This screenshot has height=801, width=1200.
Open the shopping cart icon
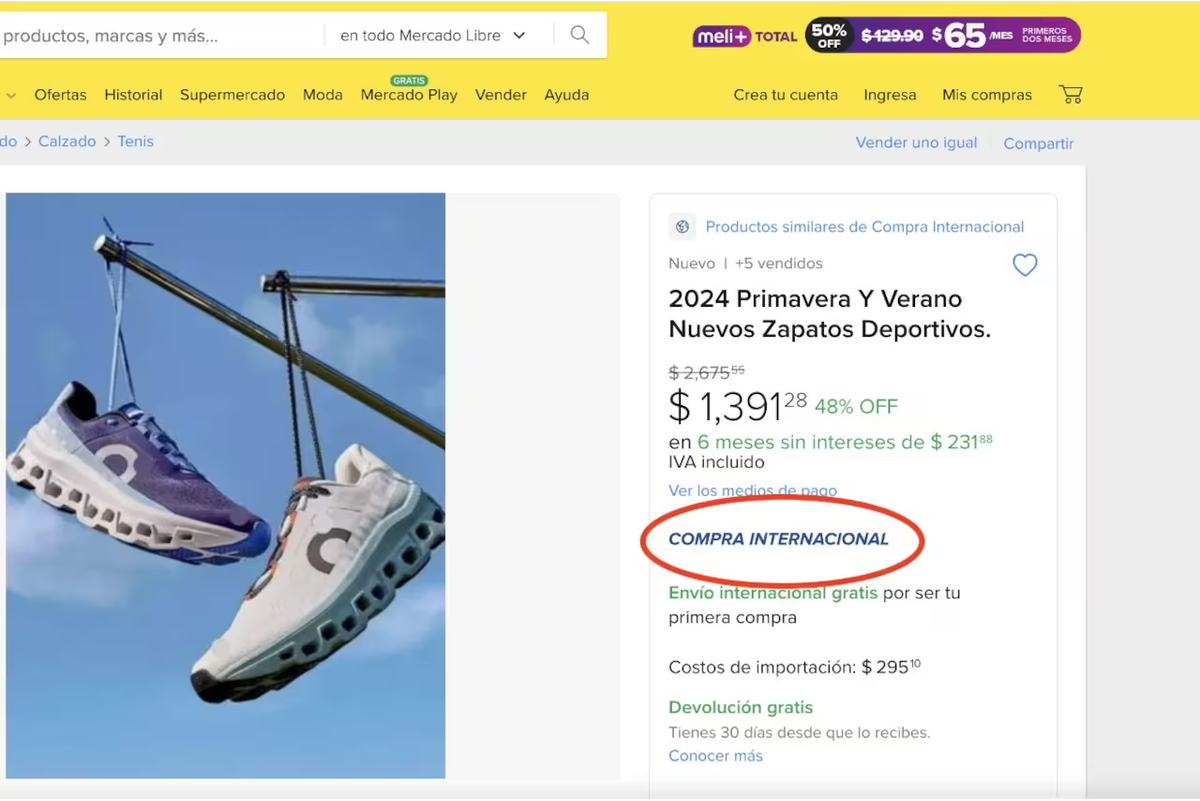pos(1071,94)
